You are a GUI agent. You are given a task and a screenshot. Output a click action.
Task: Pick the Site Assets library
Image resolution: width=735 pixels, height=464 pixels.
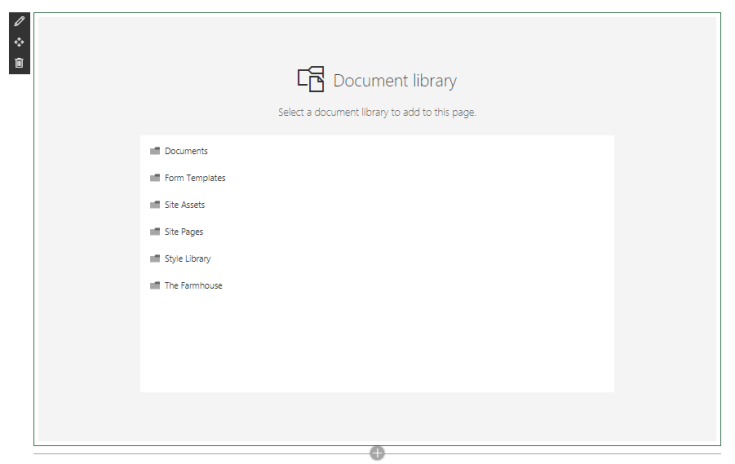pyautogui.click(x=185, y=205)
